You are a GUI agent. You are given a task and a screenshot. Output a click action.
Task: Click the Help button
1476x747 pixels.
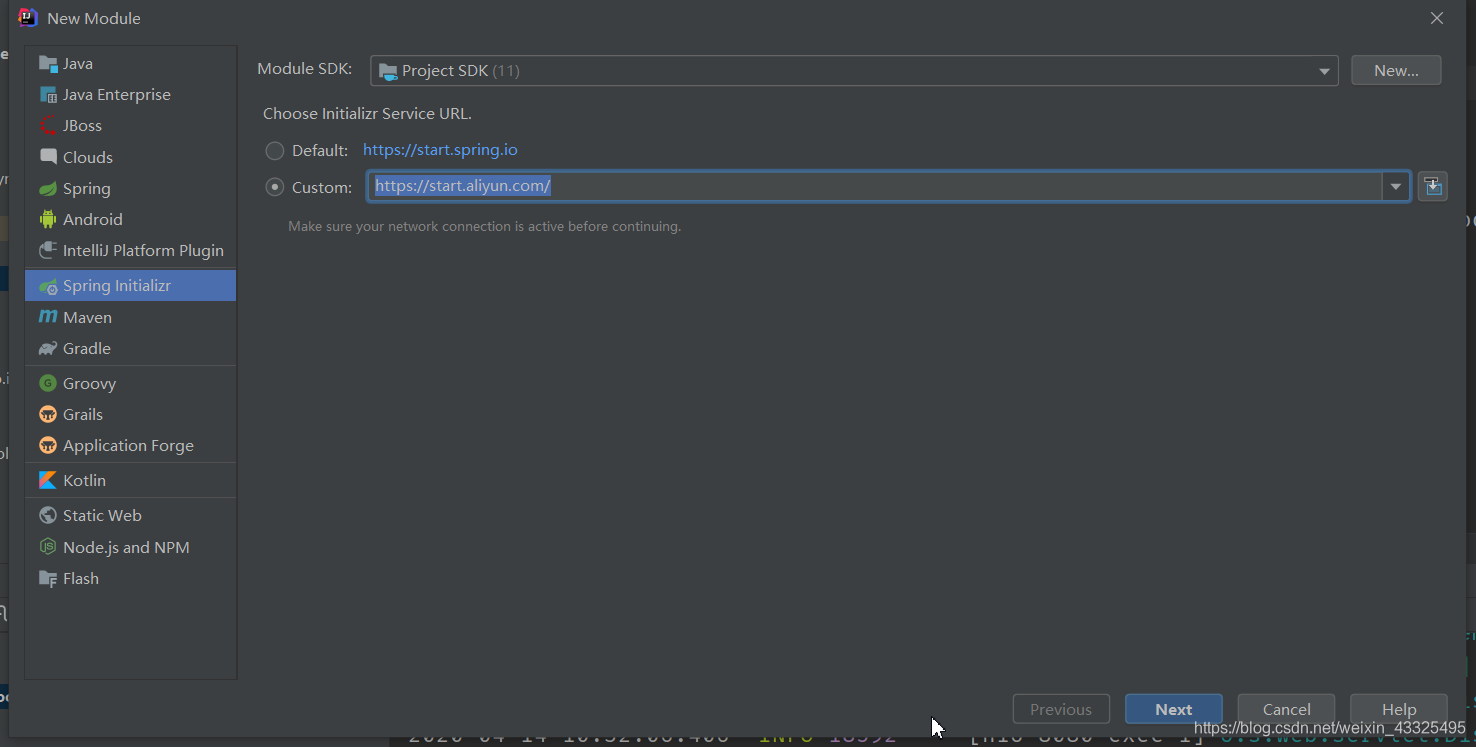tap(1399, 709)
